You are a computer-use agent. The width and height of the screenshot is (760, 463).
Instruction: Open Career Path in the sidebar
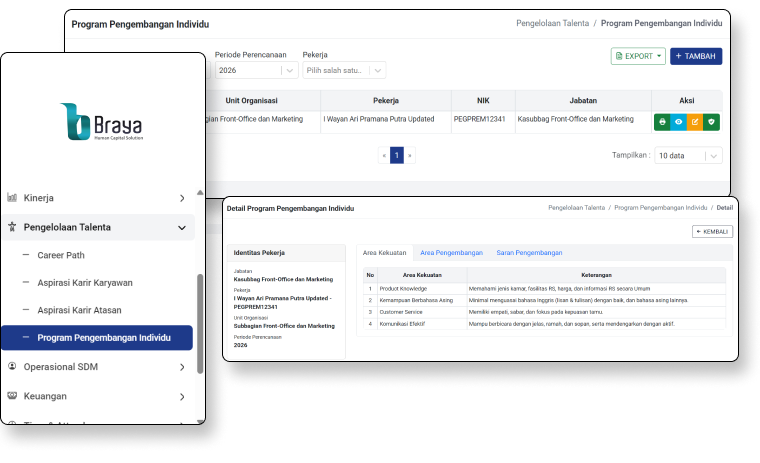[x=61, y=255]
